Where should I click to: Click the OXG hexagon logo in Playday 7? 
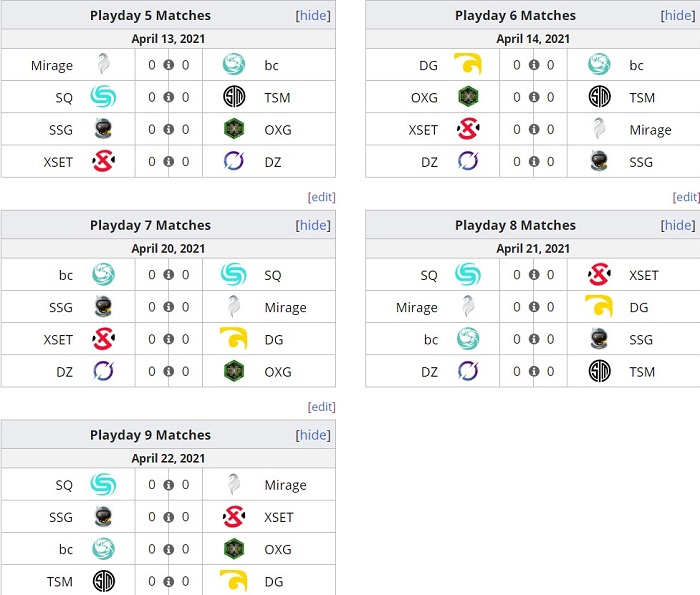coord(234,371)
